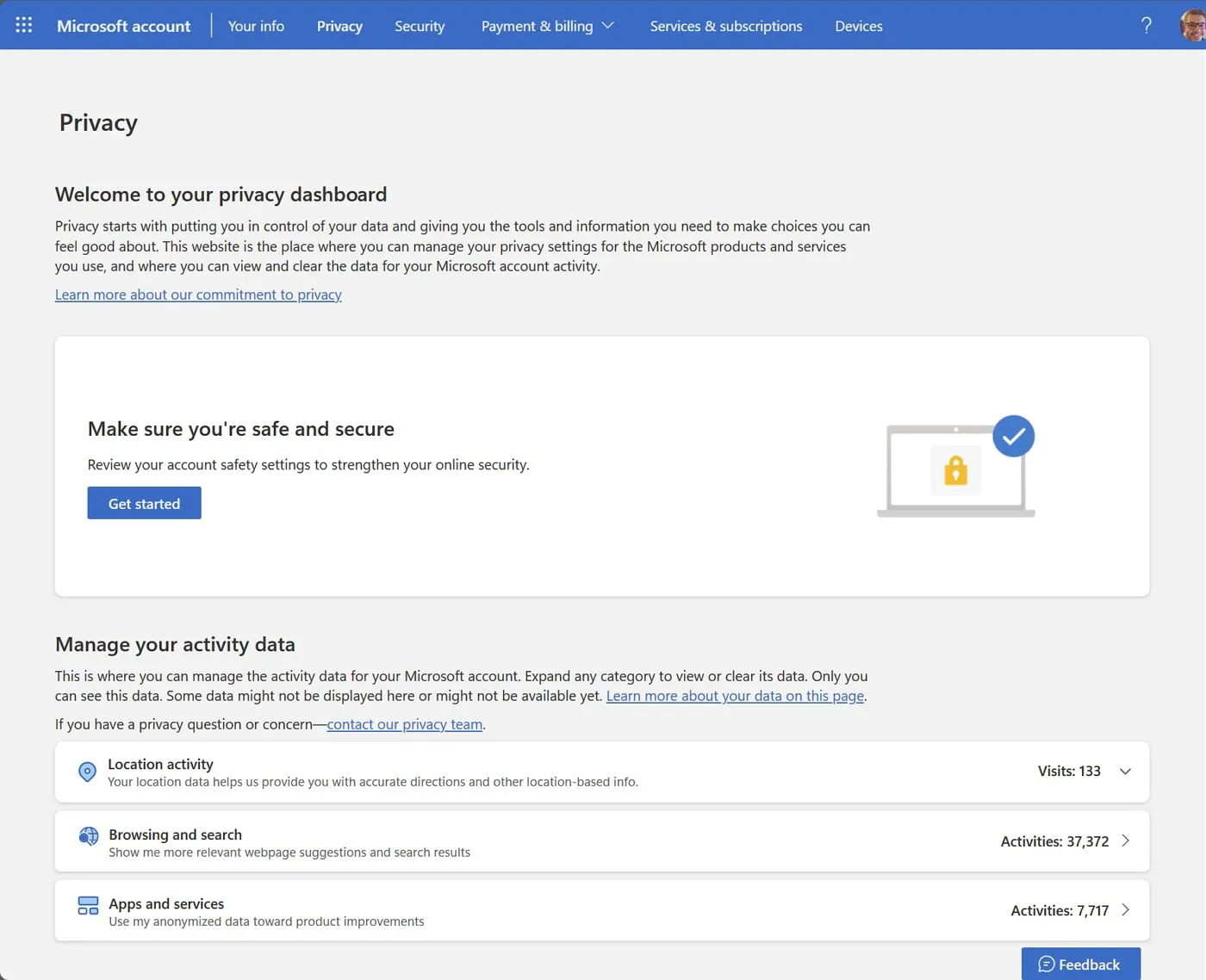Viewport: 1206px width, 980px height.
Task: Click the Location activity pin icon
Action: pyautogui.click(x=87, y=772)
